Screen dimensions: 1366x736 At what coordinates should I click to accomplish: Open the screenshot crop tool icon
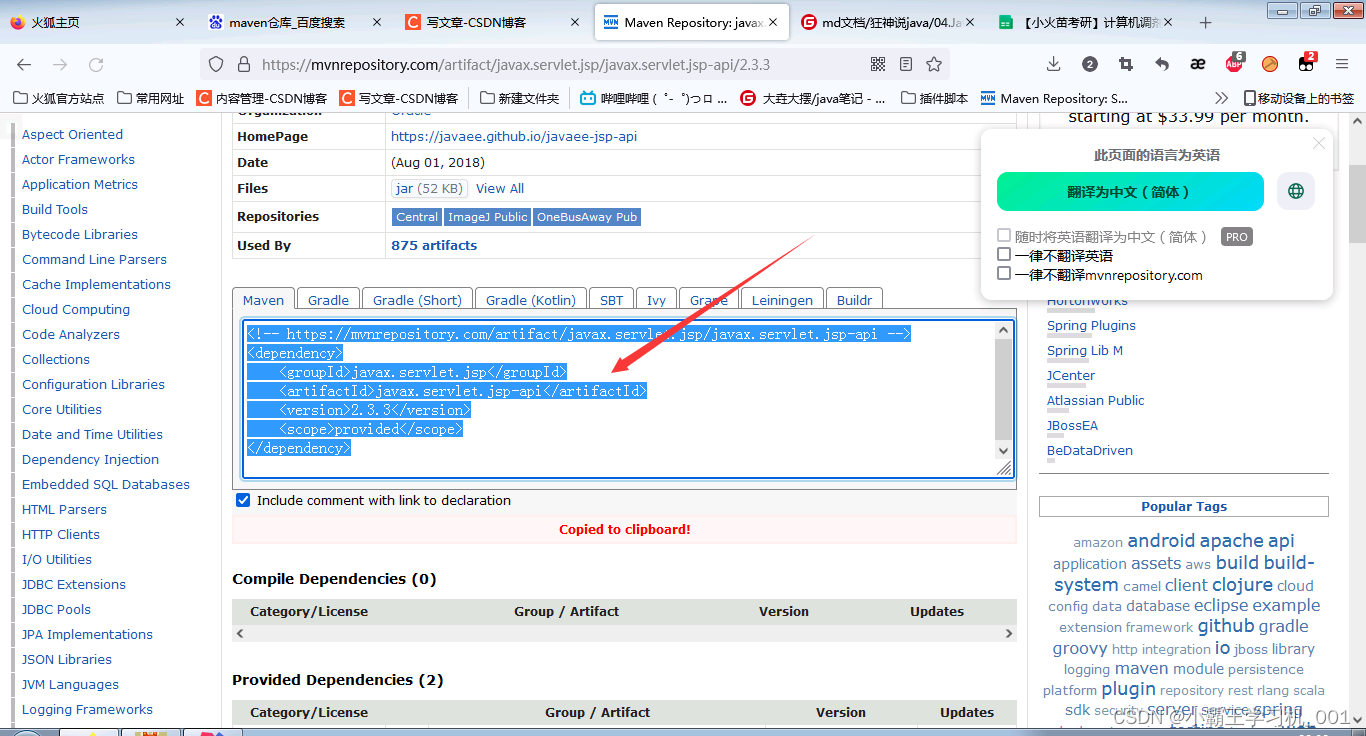tap(1126, 64)
